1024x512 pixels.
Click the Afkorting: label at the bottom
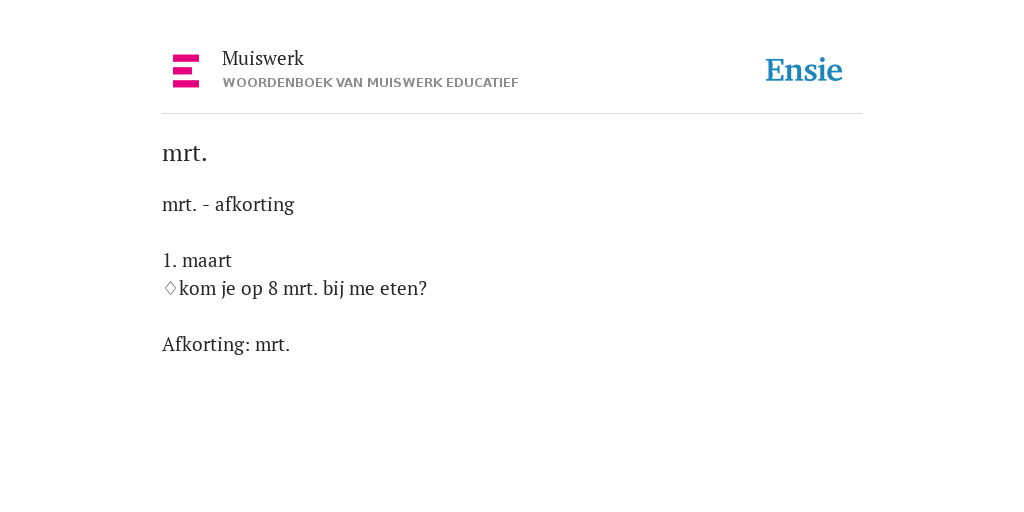206,344
